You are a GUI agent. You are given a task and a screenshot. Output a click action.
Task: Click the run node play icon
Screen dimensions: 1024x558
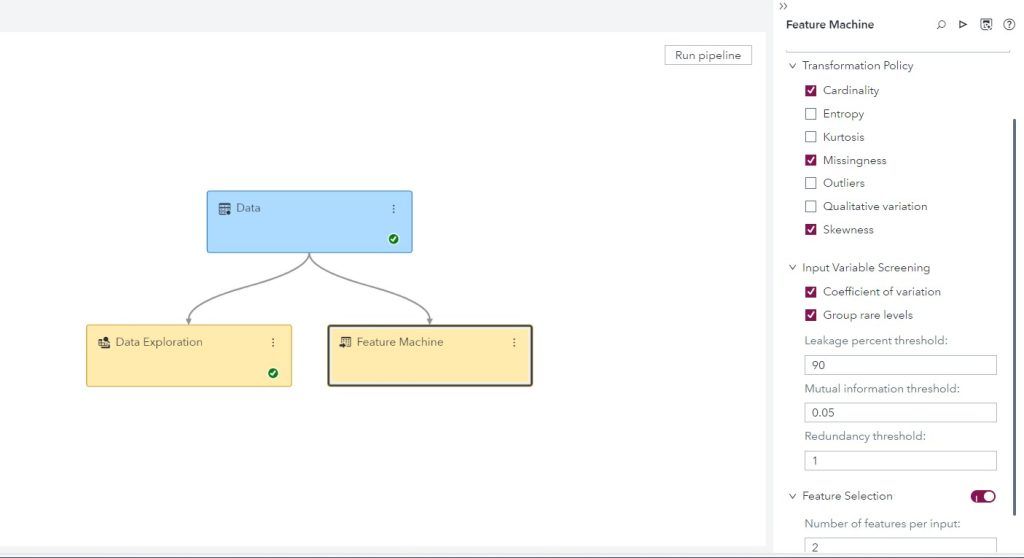[963, 25]
